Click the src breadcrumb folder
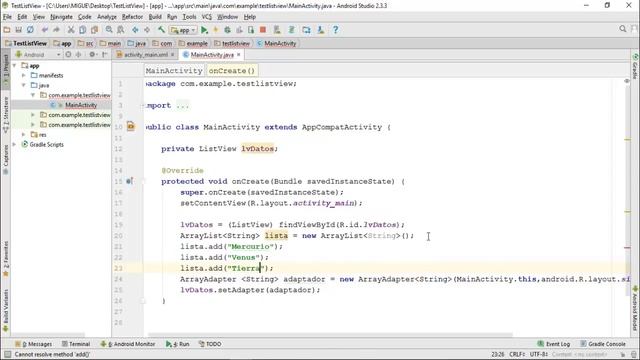This screenshot has width=640, height=360. [86, 43]
